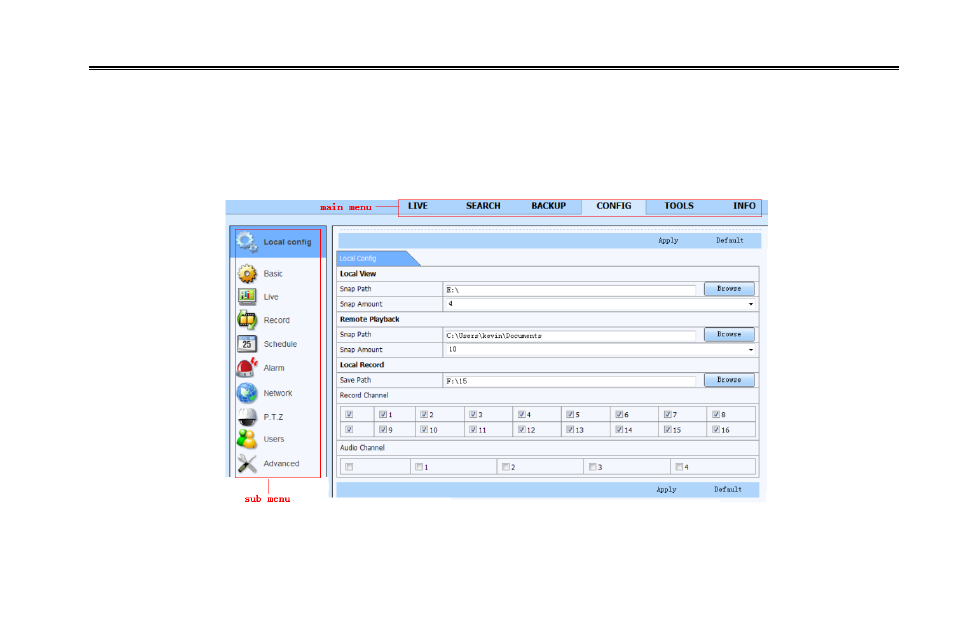Open the Record film icon
This screenshot has height=636, width=955.
click(x=247, y=320)
